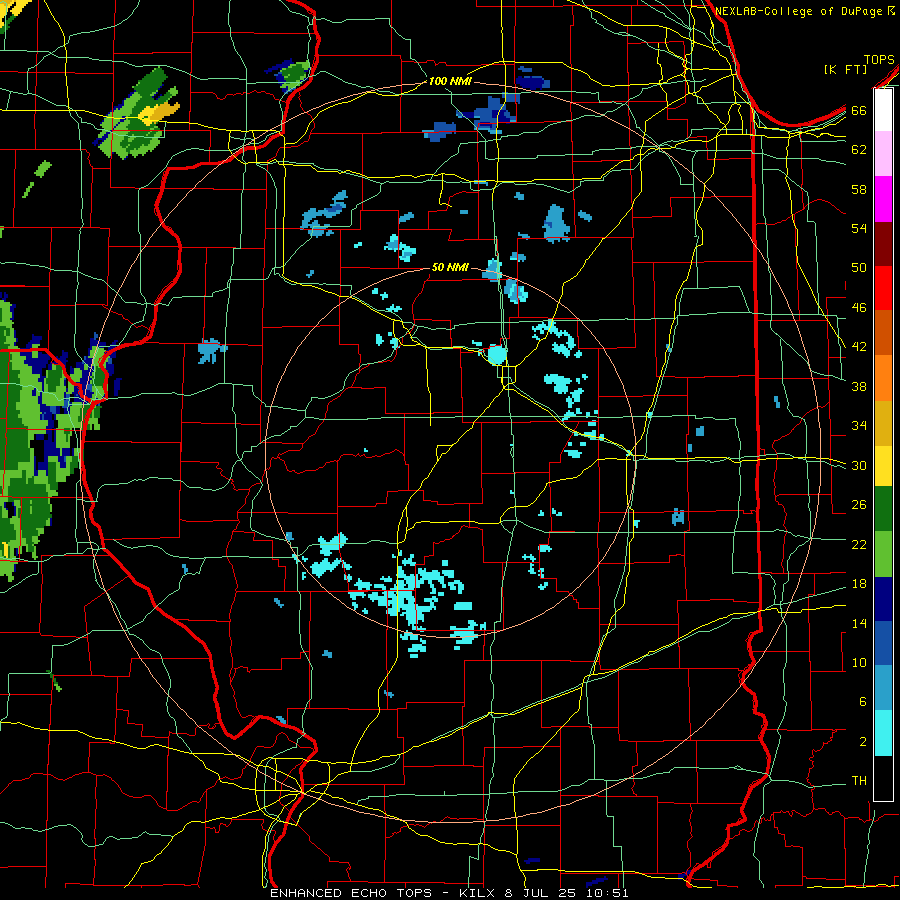
Task: Click the white swatch in the tops legend
Action: point(883,110)
